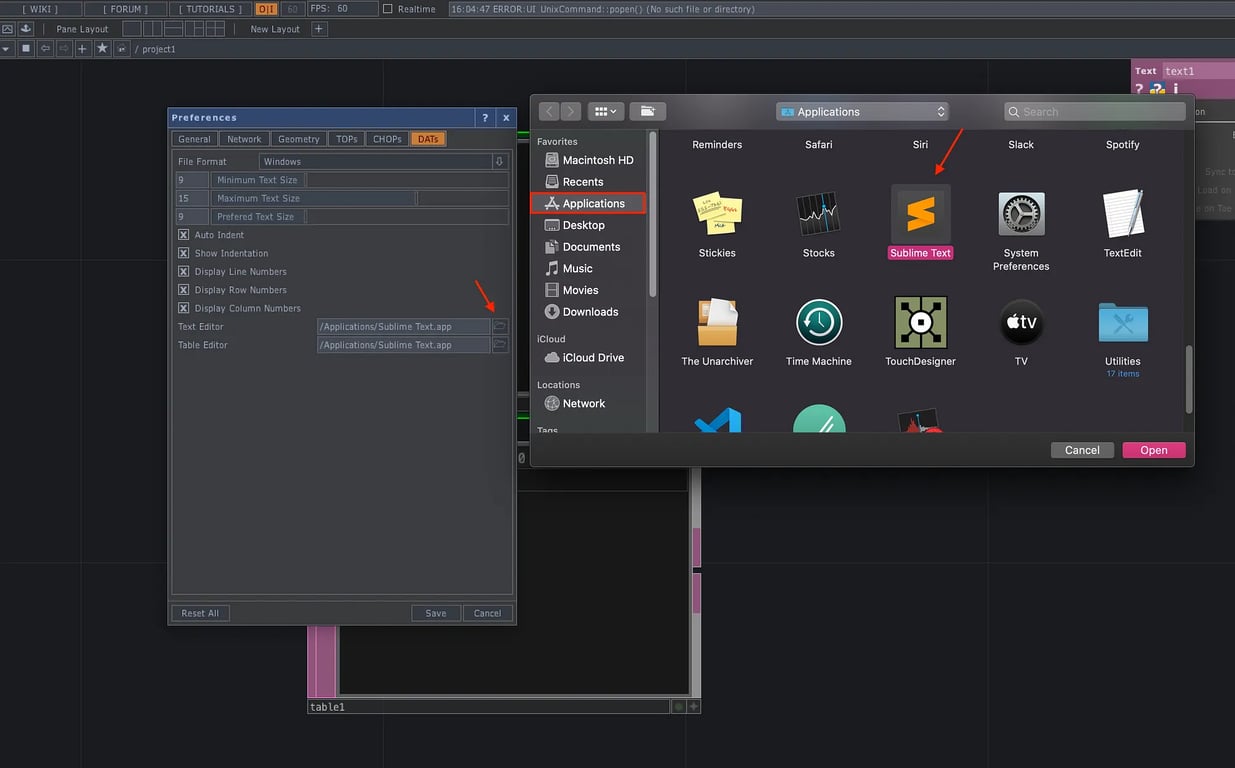Click folder browse icon for Table Editor

coord(500,345)
